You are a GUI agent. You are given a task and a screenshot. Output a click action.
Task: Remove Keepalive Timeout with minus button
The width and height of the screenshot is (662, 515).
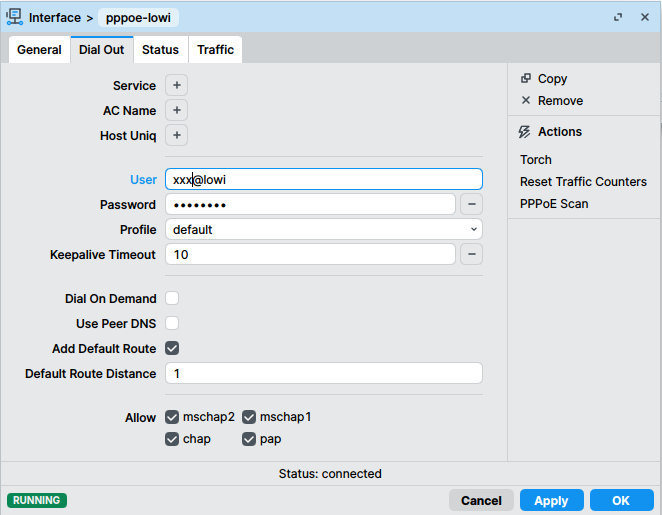pyautogui.click(x=472, y=254)
